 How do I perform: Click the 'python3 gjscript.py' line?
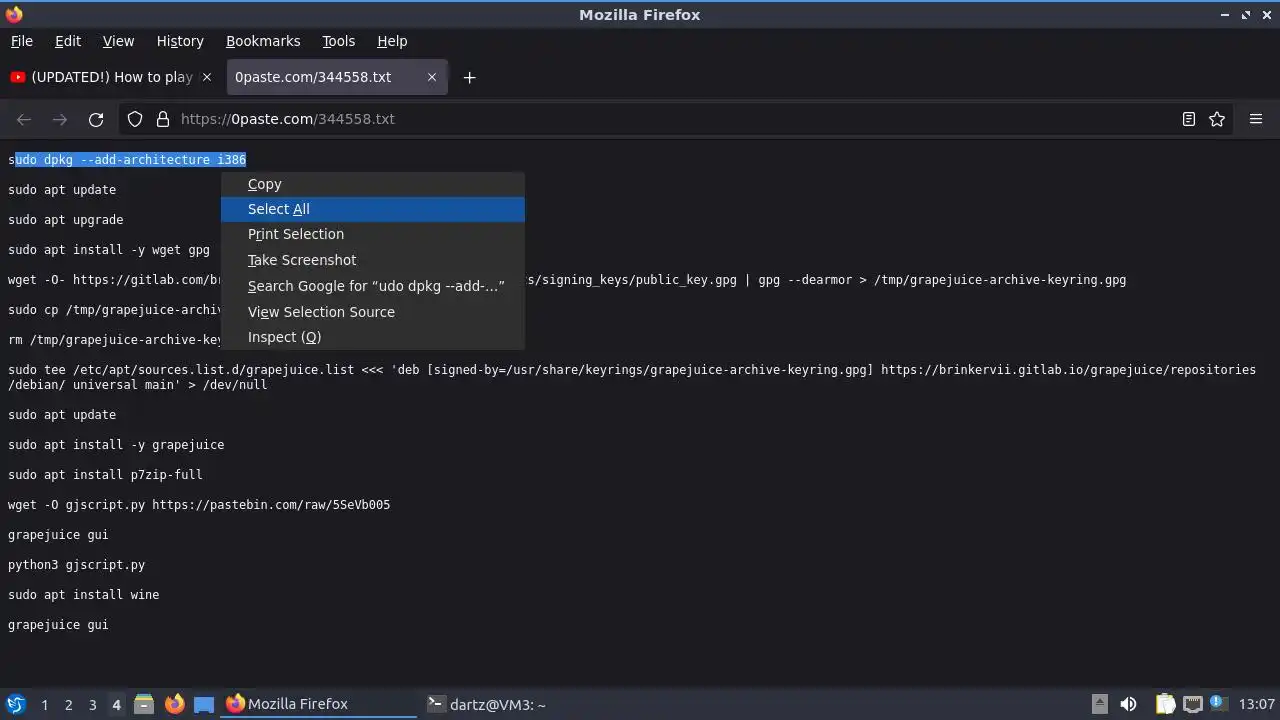tap(76, 565)
